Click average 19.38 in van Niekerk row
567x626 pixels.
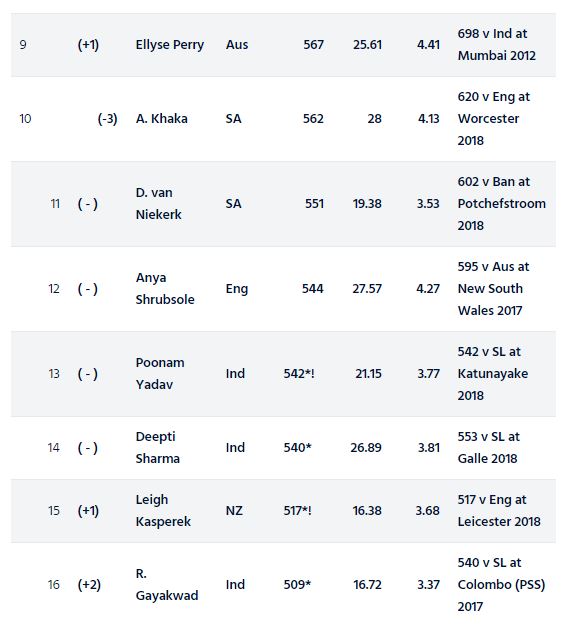tap(367, 204)
